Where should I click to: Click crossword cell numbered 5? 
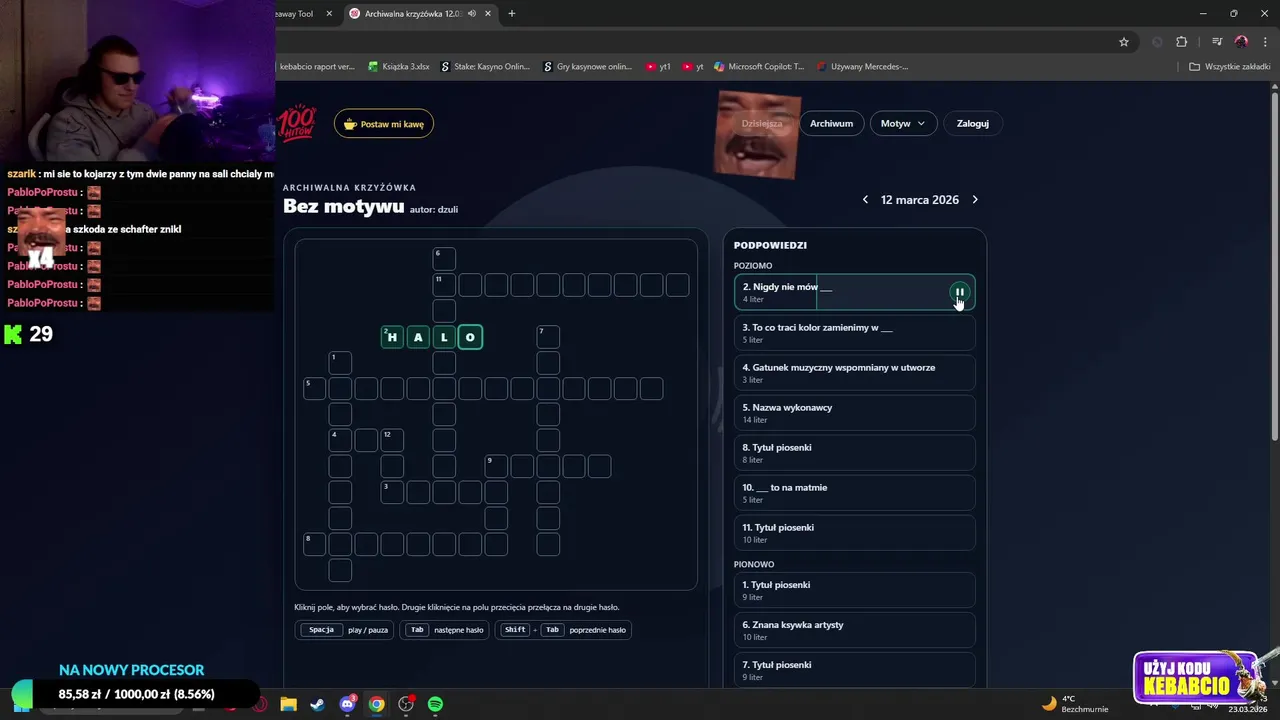click(x=314, y=389)
